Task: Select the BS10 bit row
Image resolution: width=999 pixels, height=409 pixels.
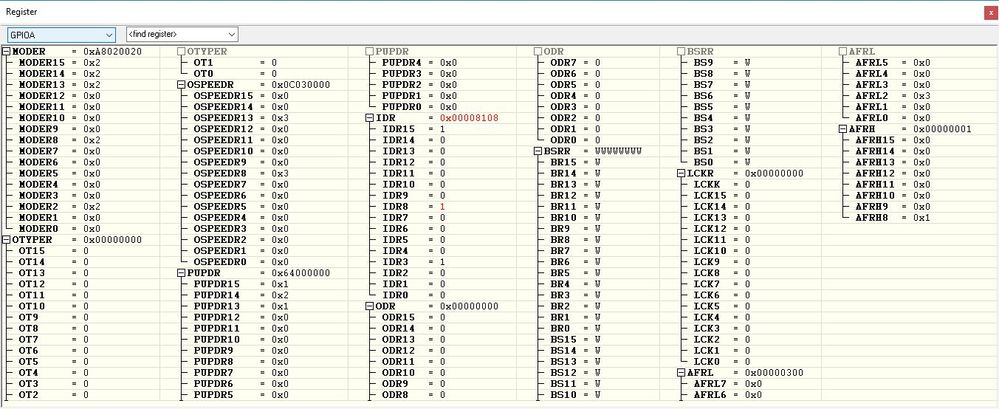Action: [575, 395]
